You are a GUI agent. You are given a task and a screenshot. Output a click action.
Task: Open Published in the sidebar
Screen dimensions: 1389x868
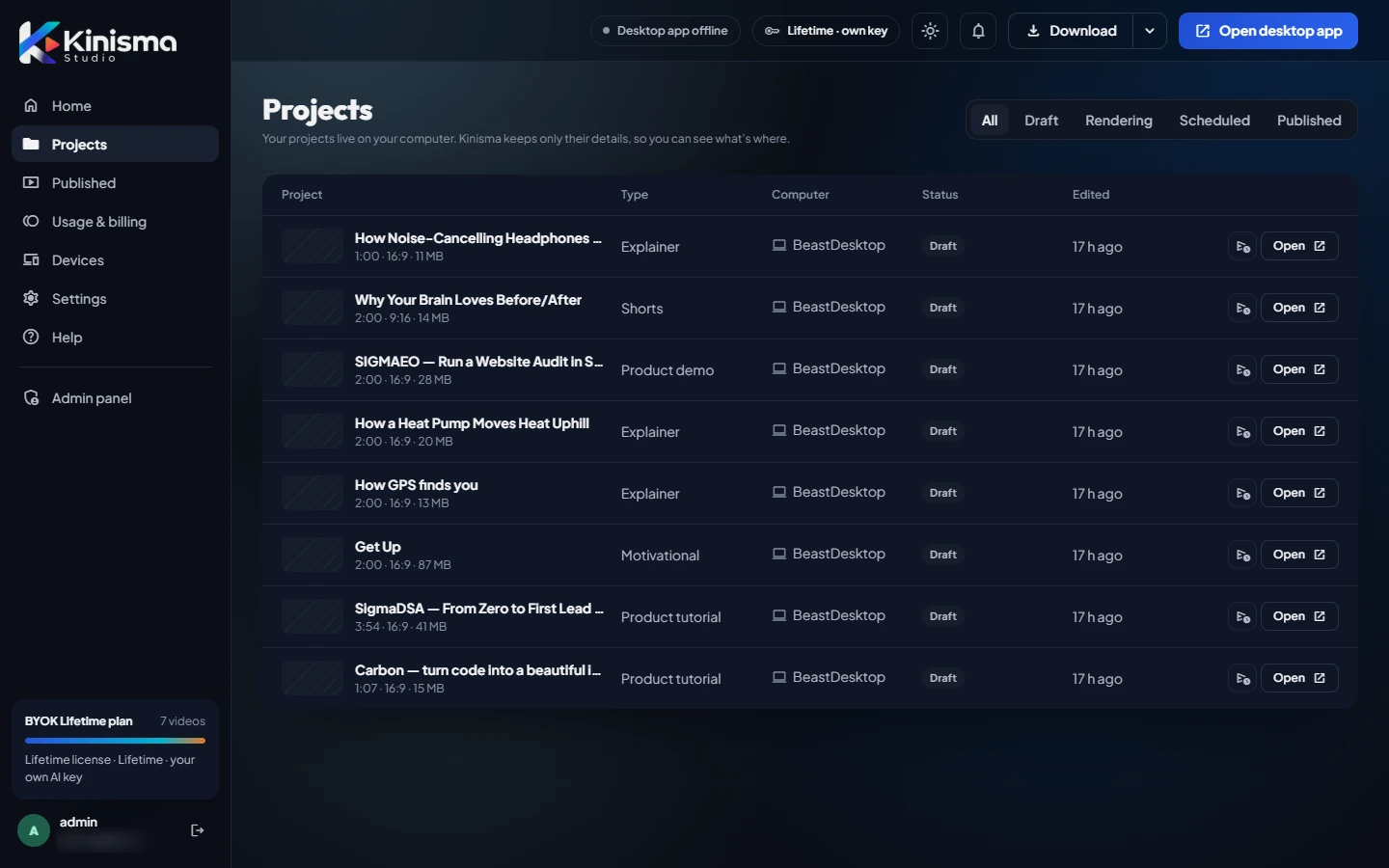pos(115,183)
